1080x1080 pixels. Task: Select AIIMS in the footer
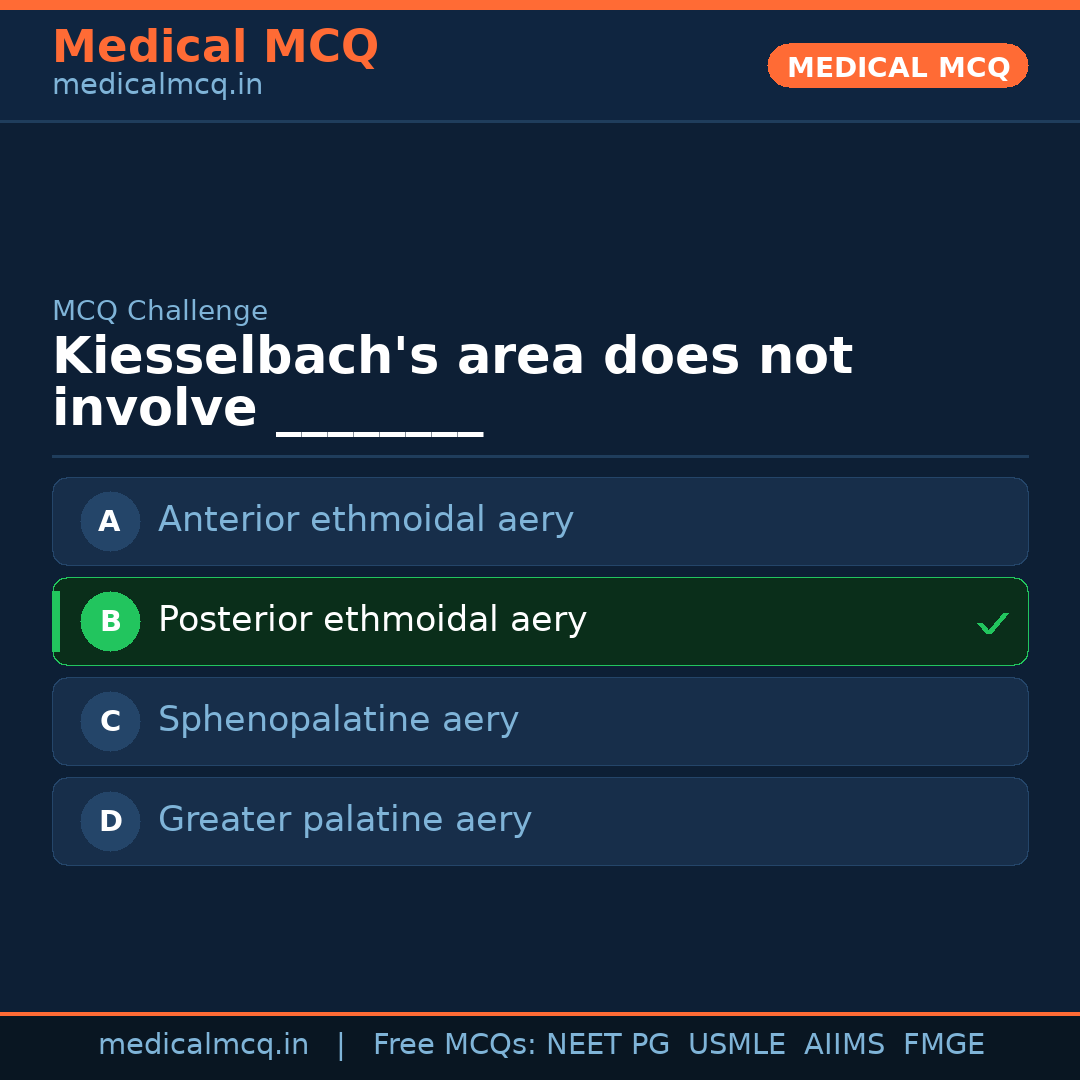(844, 1045)
